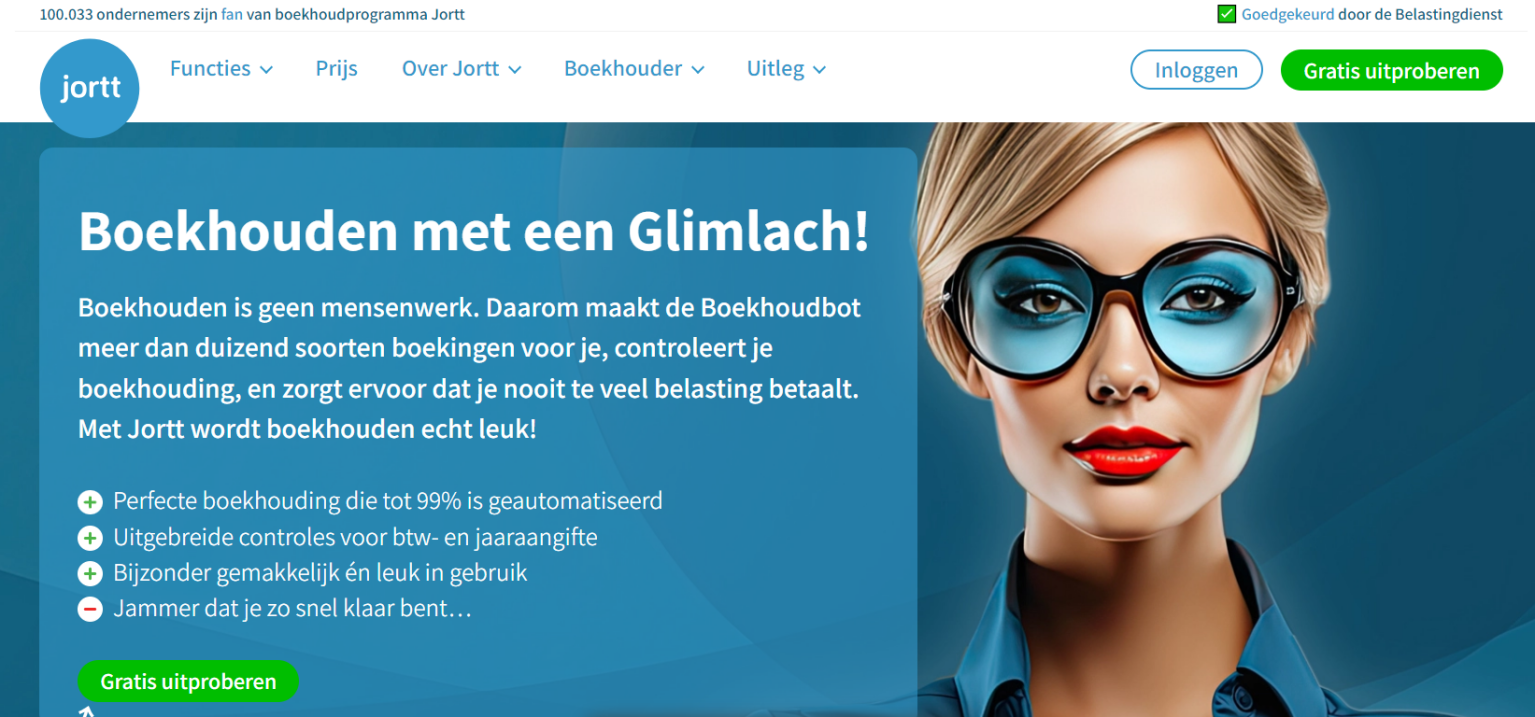The image size is (1535, 717).
Task: Open the Prijs menu item
Action: [x=337, y=69]
